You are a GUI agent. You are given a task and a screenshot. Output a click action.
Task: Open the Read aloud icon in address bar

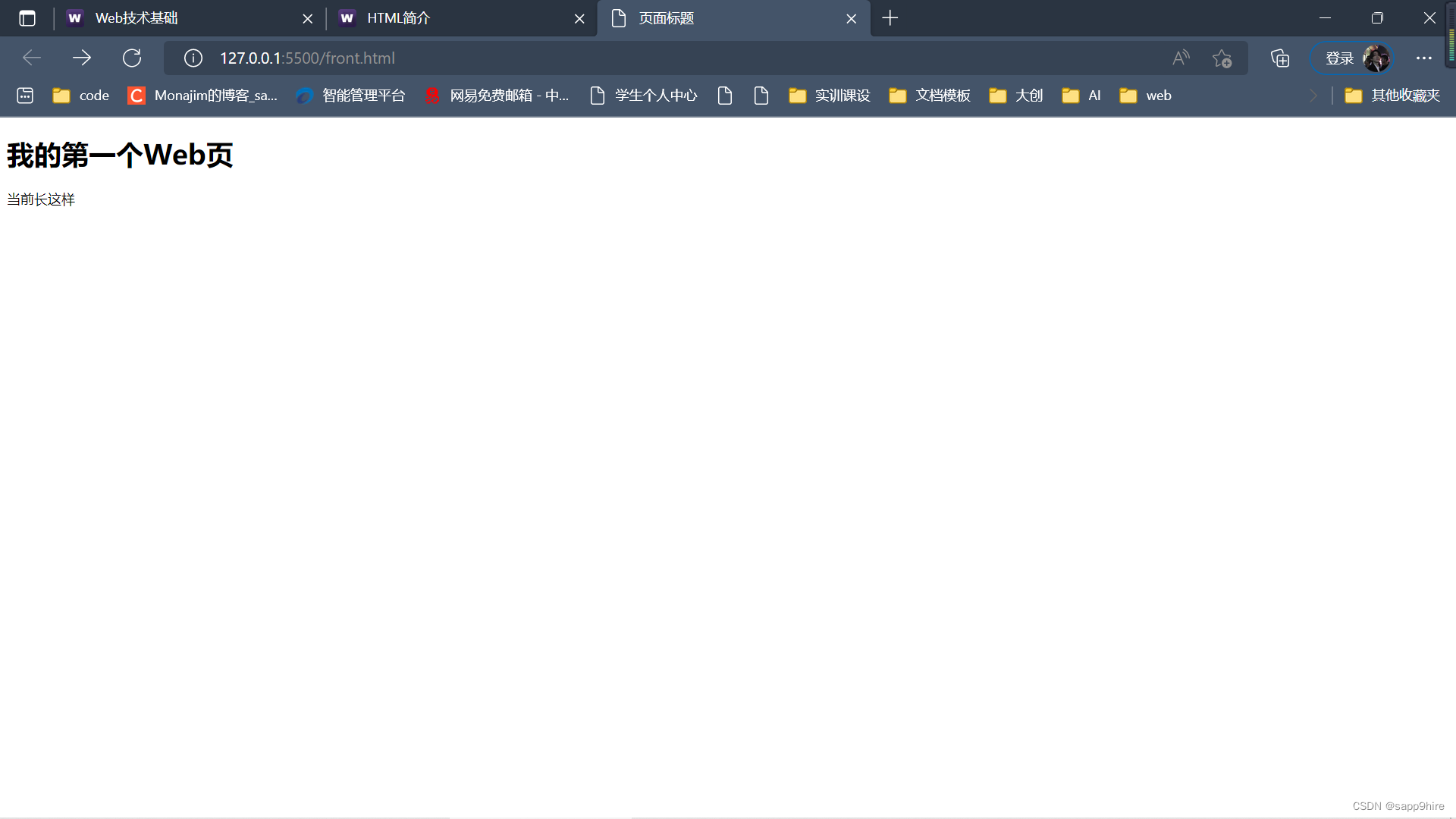click(1181, 58)
